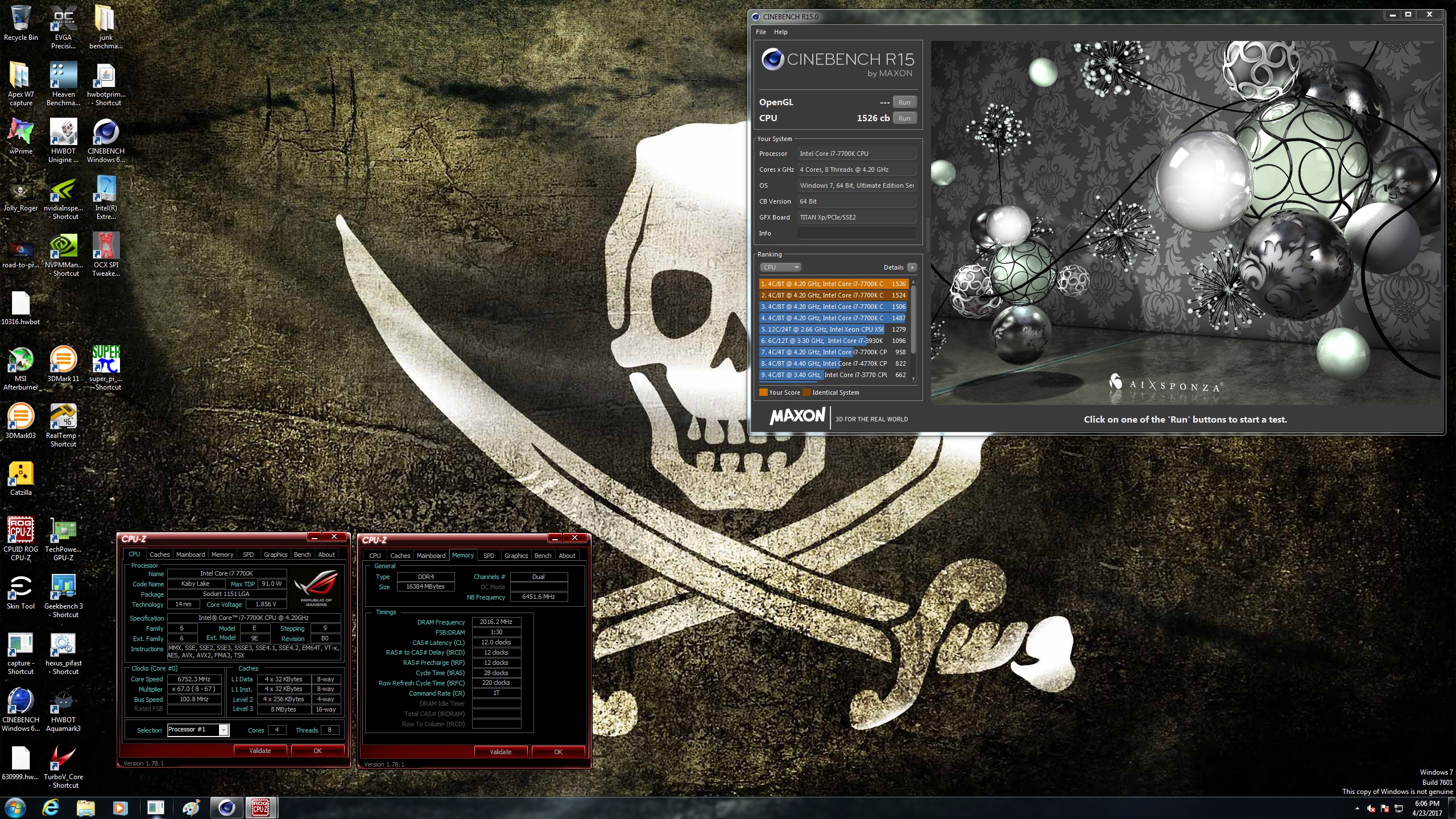Open Intel(R) Extreme utility icon
Viewport: 1456px width, 819px height.
tap(106, 198)
